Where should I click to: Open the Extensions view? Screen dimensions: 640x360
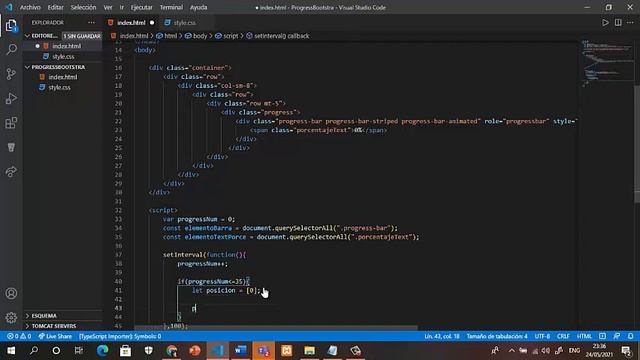tap(11, 122)
